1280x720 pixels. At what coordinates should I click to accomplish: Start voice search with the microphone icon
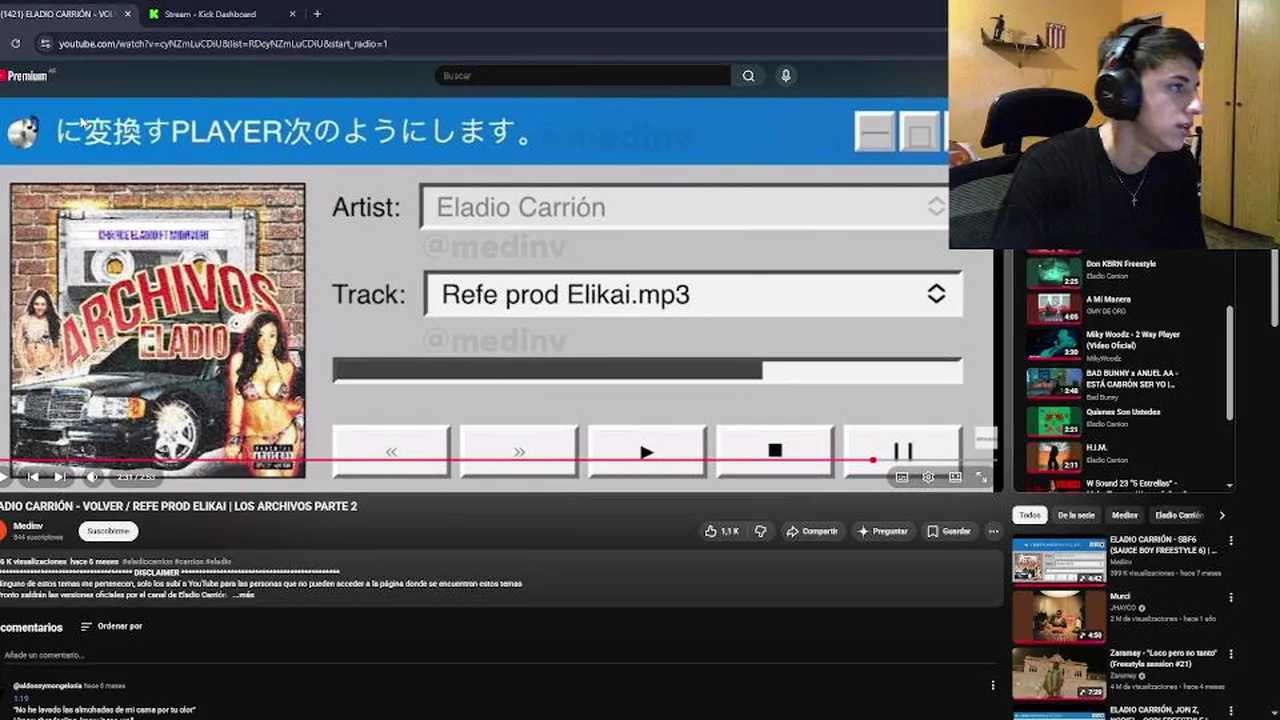786,76
